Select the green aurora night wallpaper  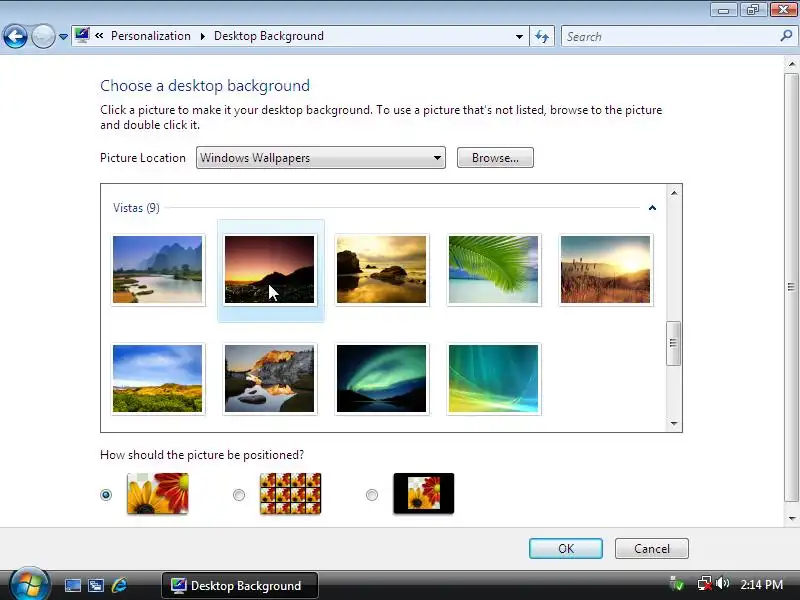point(382,379)
